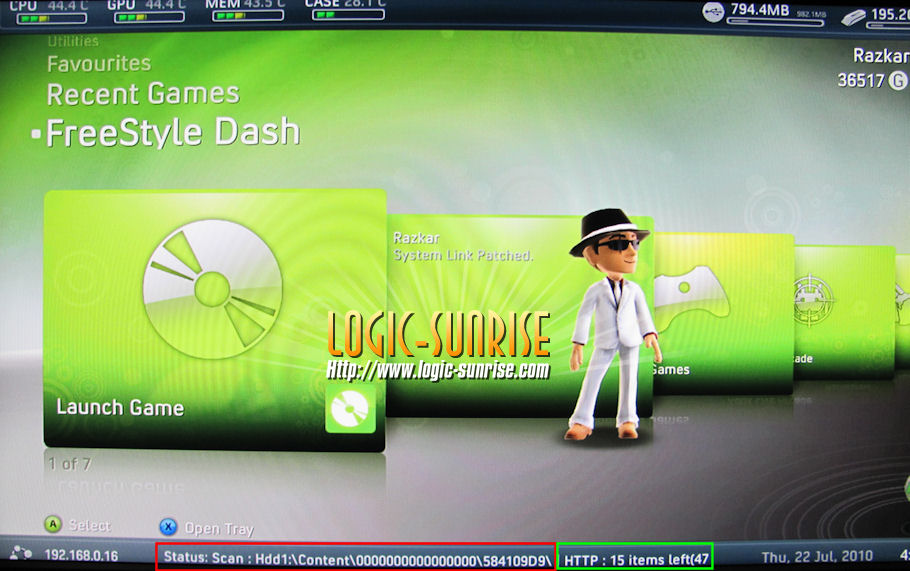Click the network icon beside 192.168.0.16
Image resolution: width=910 pixels, height=571 pixels.
tap(21, 553)
